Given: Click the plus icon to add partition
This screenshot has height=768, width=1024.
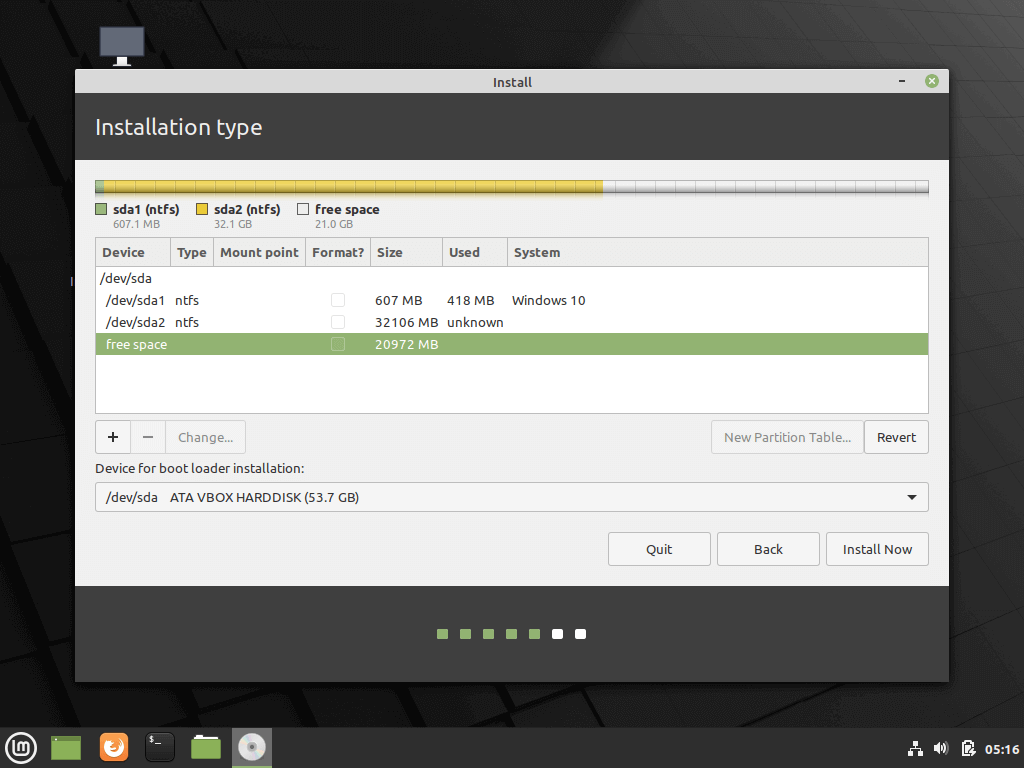Looking at the screenshot, I should coord(113,437).
